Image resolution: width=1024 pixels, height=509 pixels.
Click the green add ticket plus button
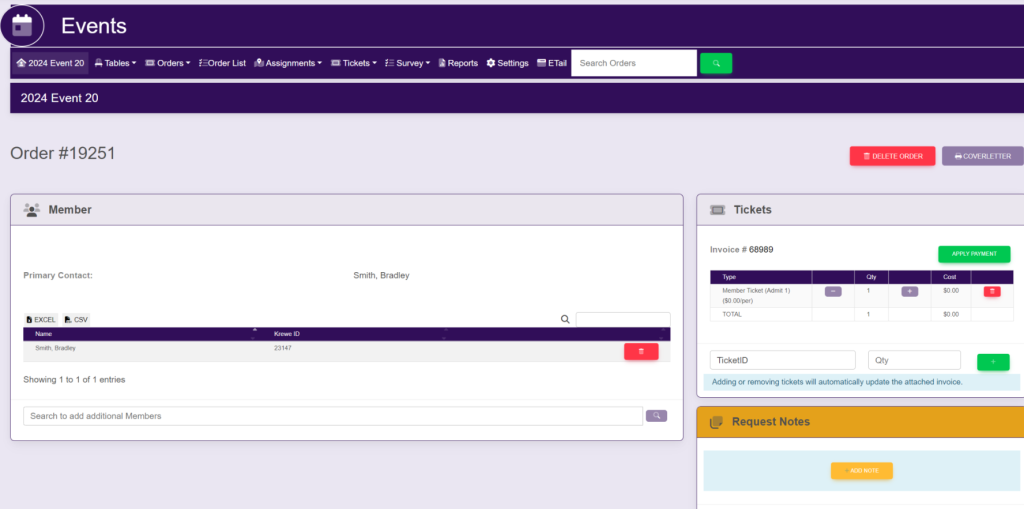pos(992,361)
